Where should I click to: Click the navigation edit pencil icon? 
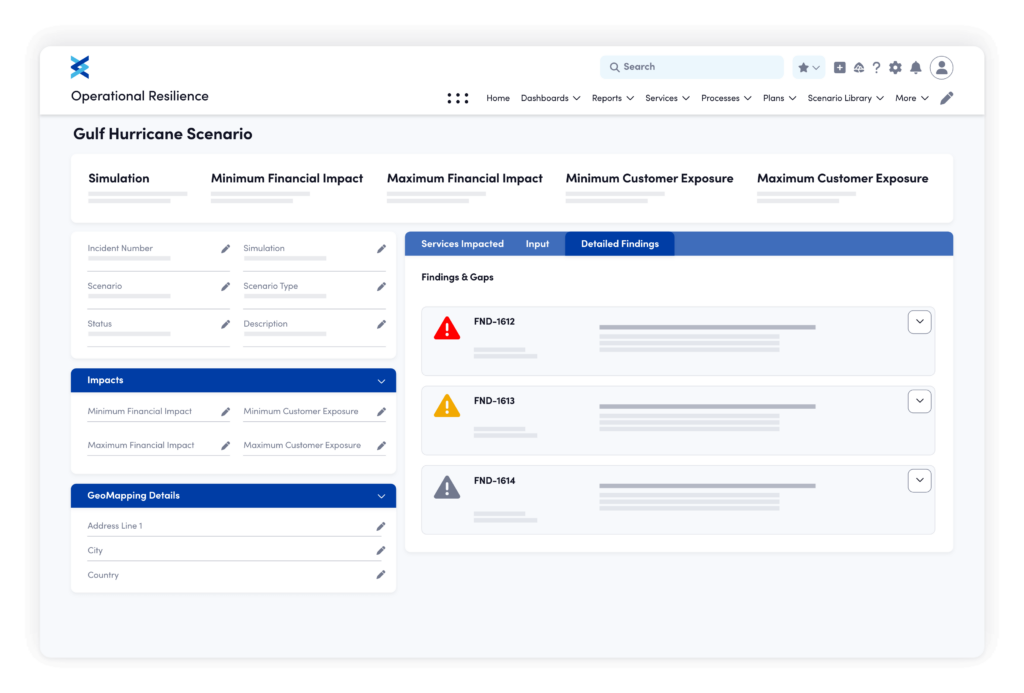[947, 97]
